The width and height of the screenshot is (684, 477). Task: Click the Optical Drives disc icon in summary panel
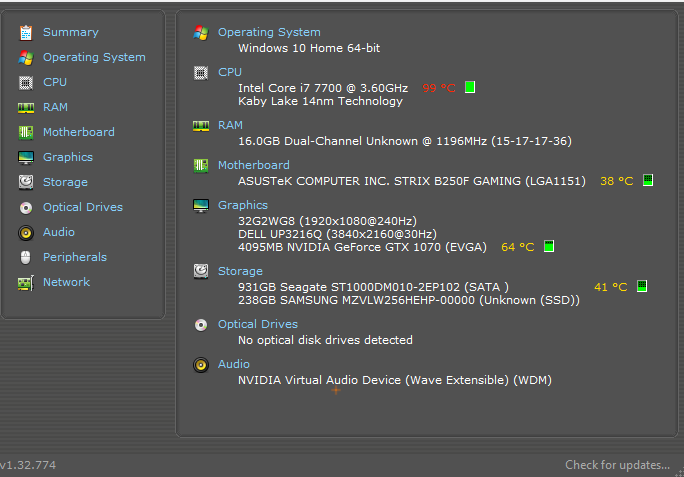pos(201,325)
